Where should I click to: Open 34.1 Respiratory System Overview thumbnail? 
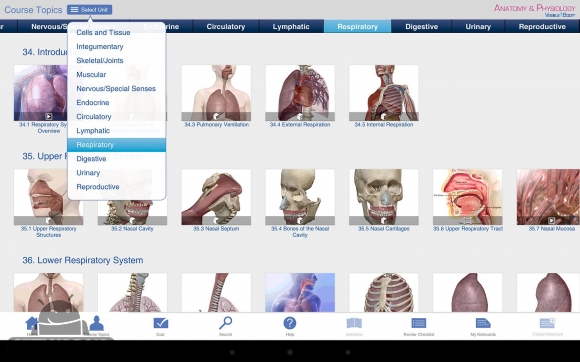click(41, 93)
